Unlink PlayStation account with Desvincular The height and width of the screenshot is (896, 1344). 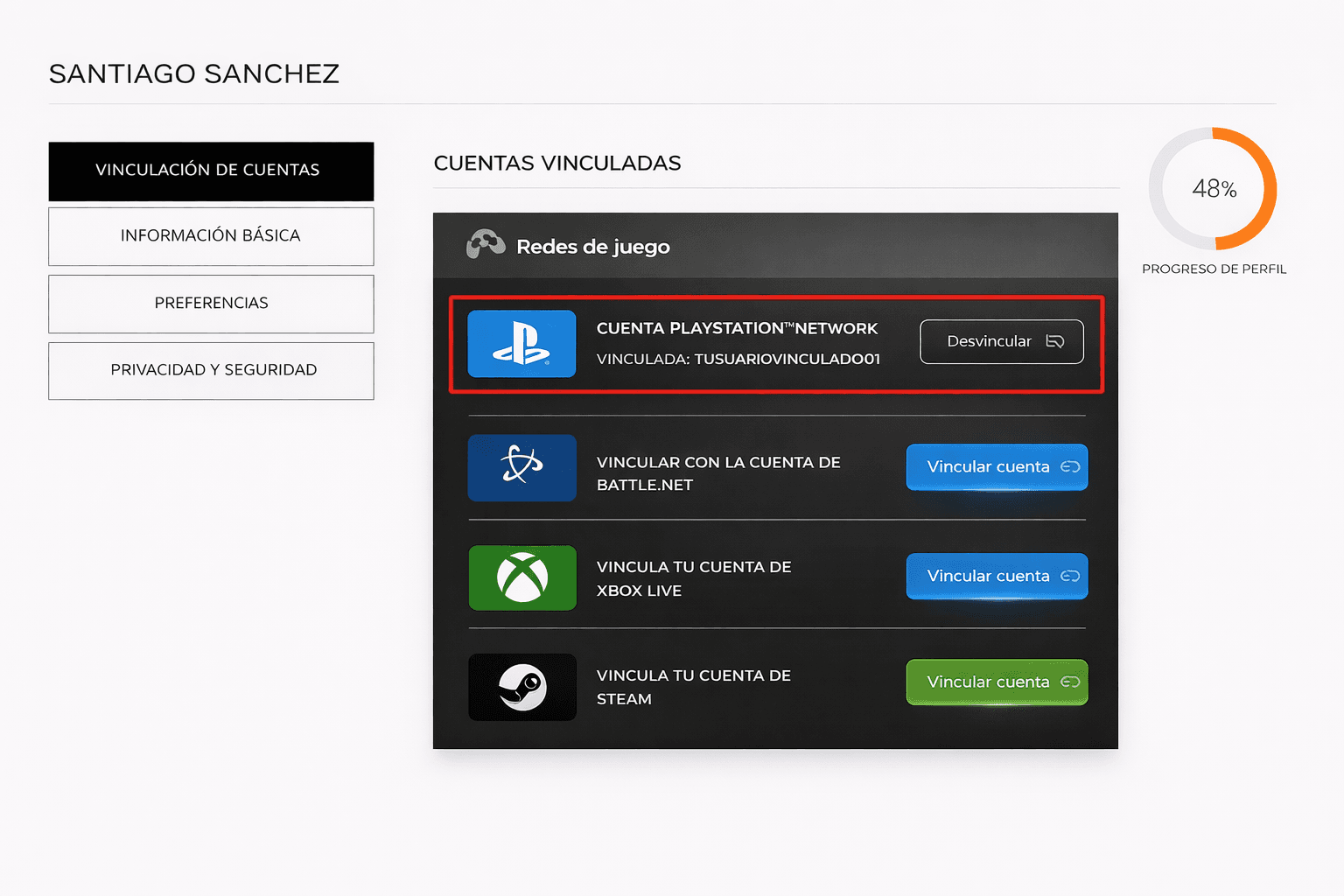1002,341
